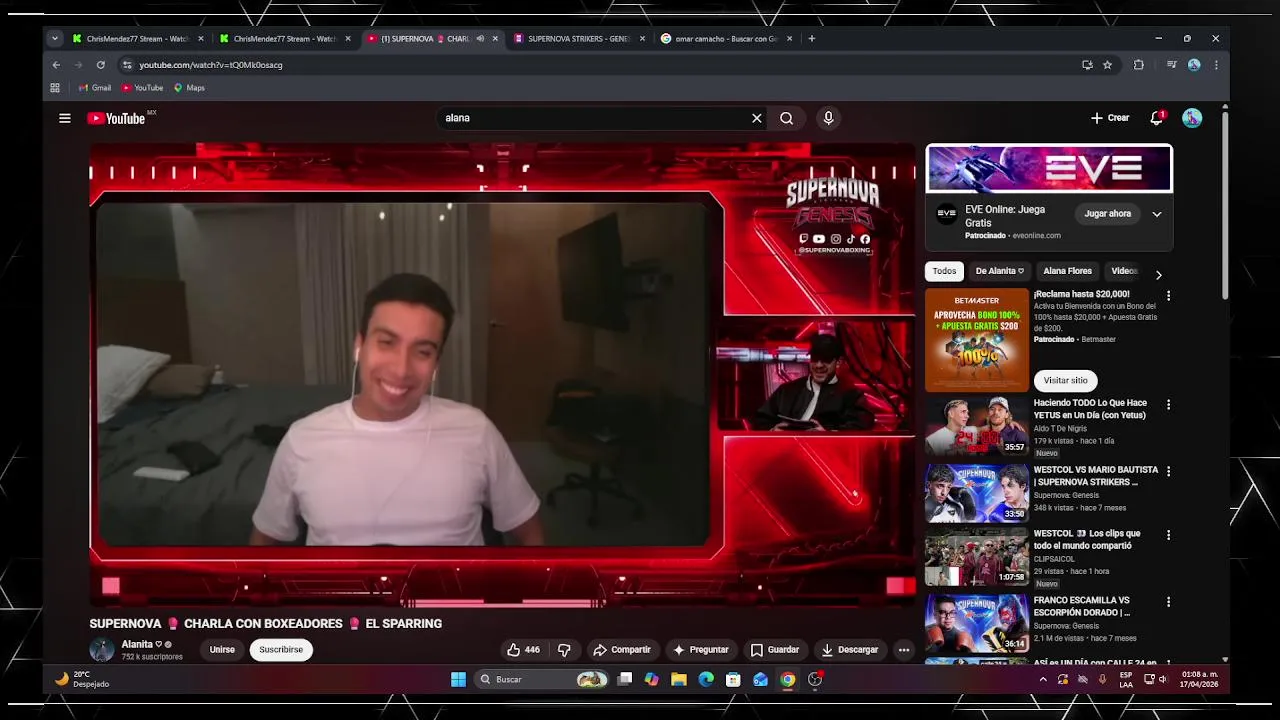
Task: Expand the EVE Online ad chevron
Action: (x=1157, y=214)
